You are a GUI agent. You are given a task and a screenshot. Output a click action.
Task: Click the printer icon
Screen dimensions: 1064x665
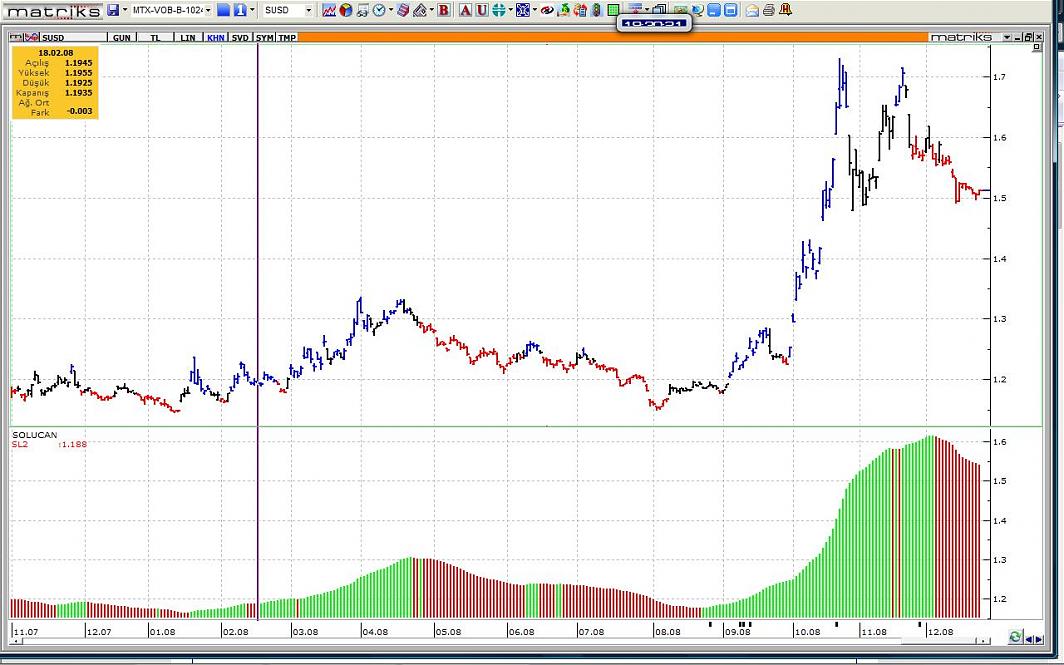coord(768,10)
